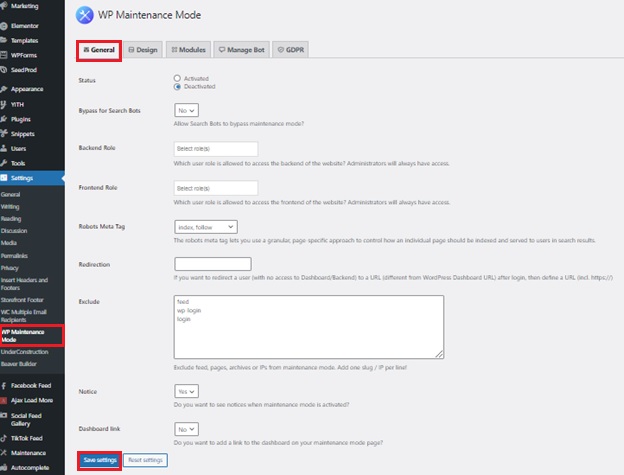Viewport: 624px width, 475px height.
Task: Open Media settings submenu link
Action: point(9,243)
